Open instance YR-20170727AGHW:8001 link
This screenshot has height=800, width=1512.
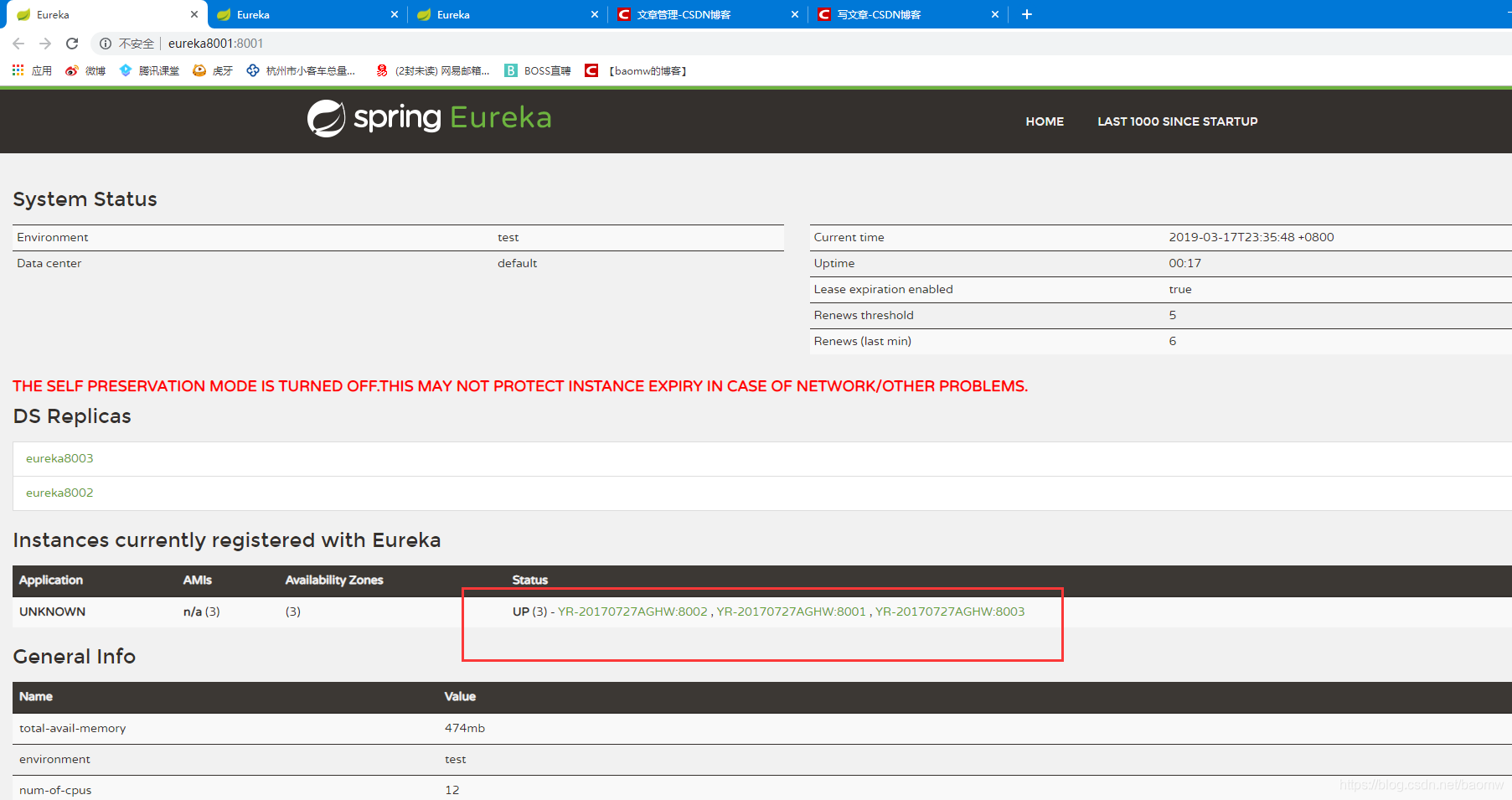pyautogui.click(x=791, y=612)
